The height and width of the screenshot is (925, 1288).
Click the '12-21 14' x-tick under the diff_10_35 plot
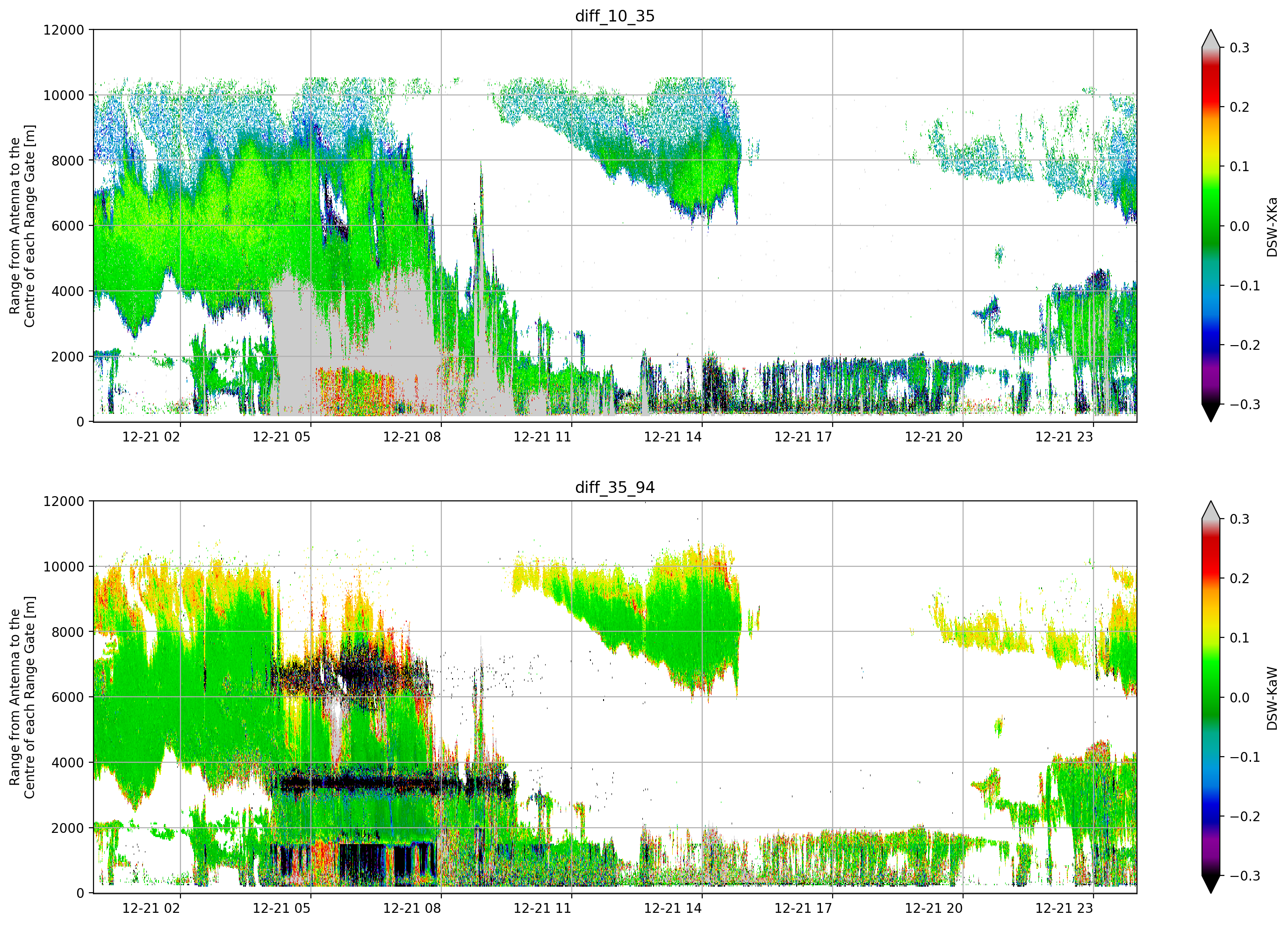tap(673, 437)
